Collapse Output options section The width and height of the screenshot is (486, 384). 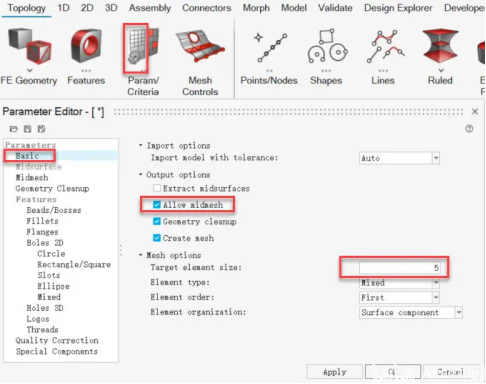141,174
